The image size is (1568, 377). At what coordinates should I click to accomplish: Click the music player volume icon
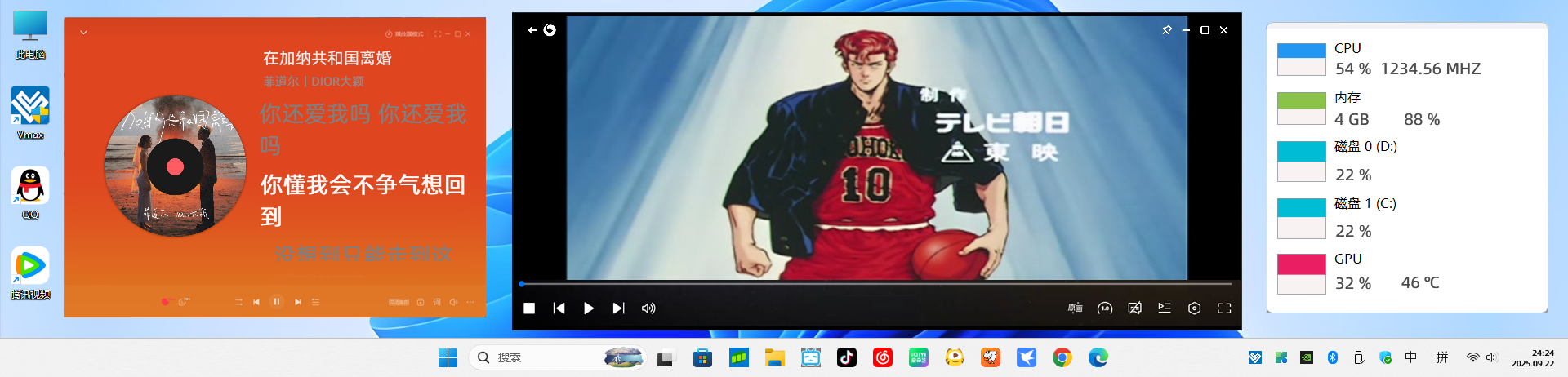click(x=453, y=302)
